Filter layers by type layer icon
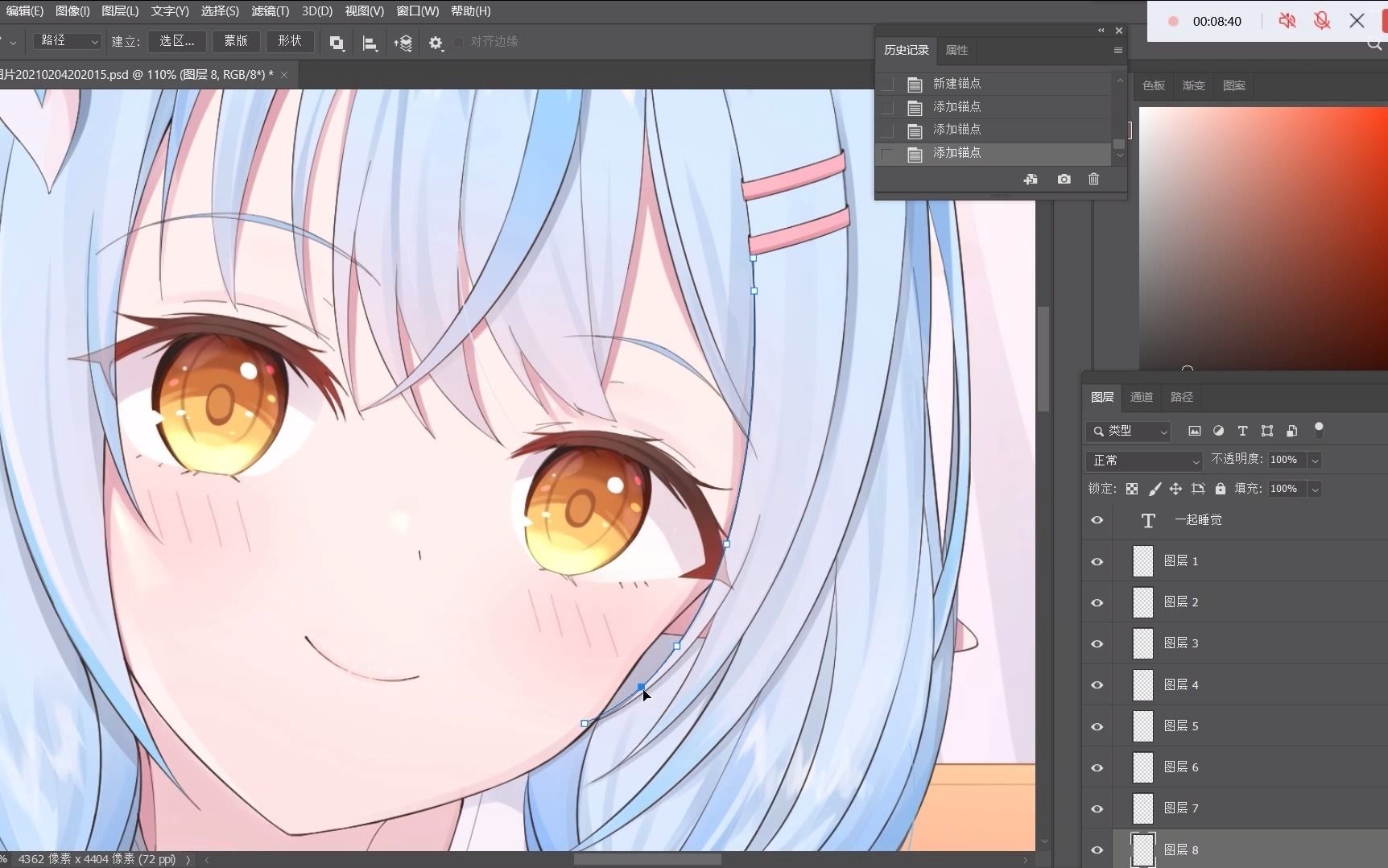Image resolution: width=1388 pixels, height=868 pixels. [x=1242, y=431]
